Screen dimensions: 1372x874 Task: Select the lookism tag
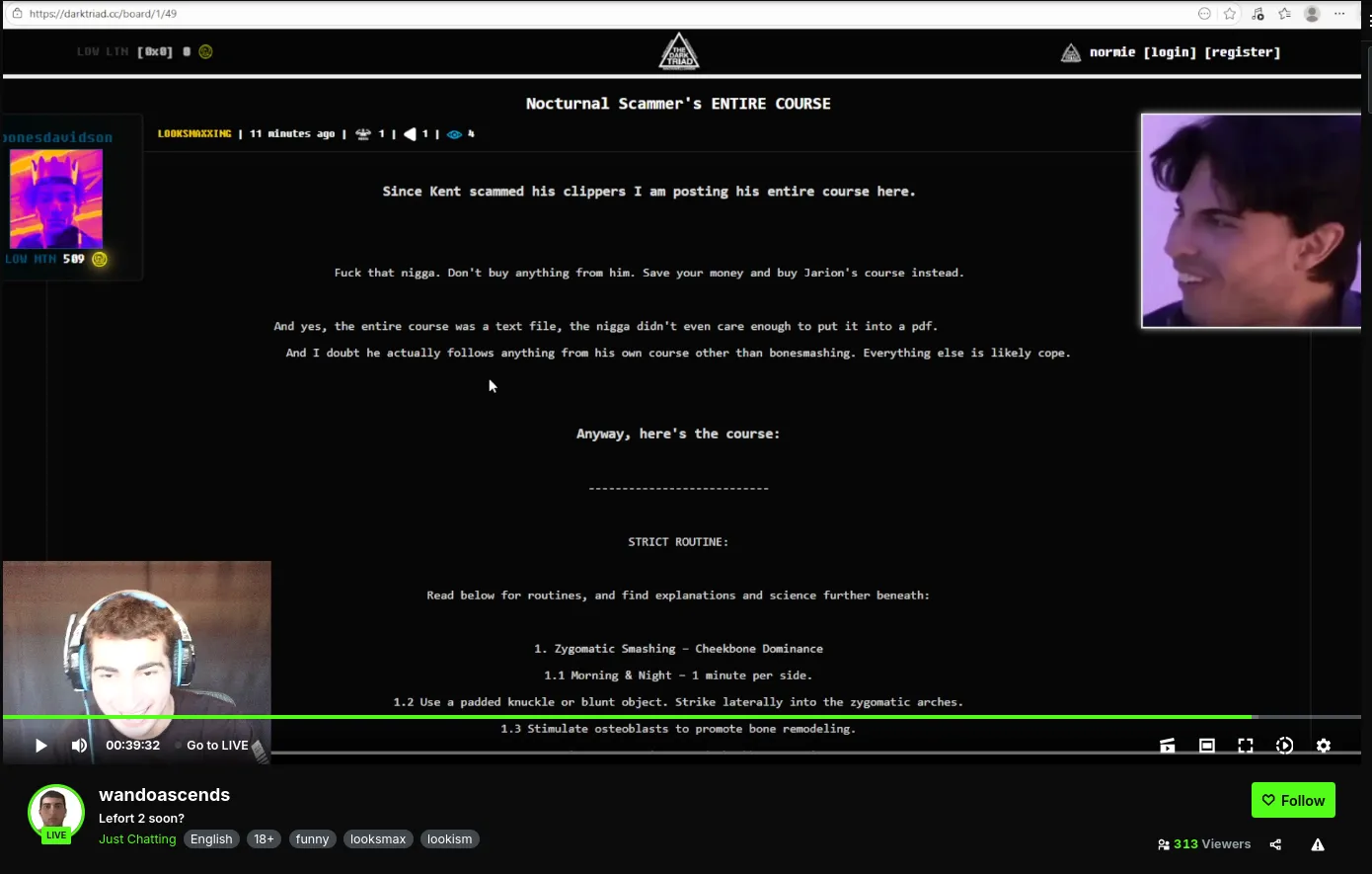tap(449, 839)
